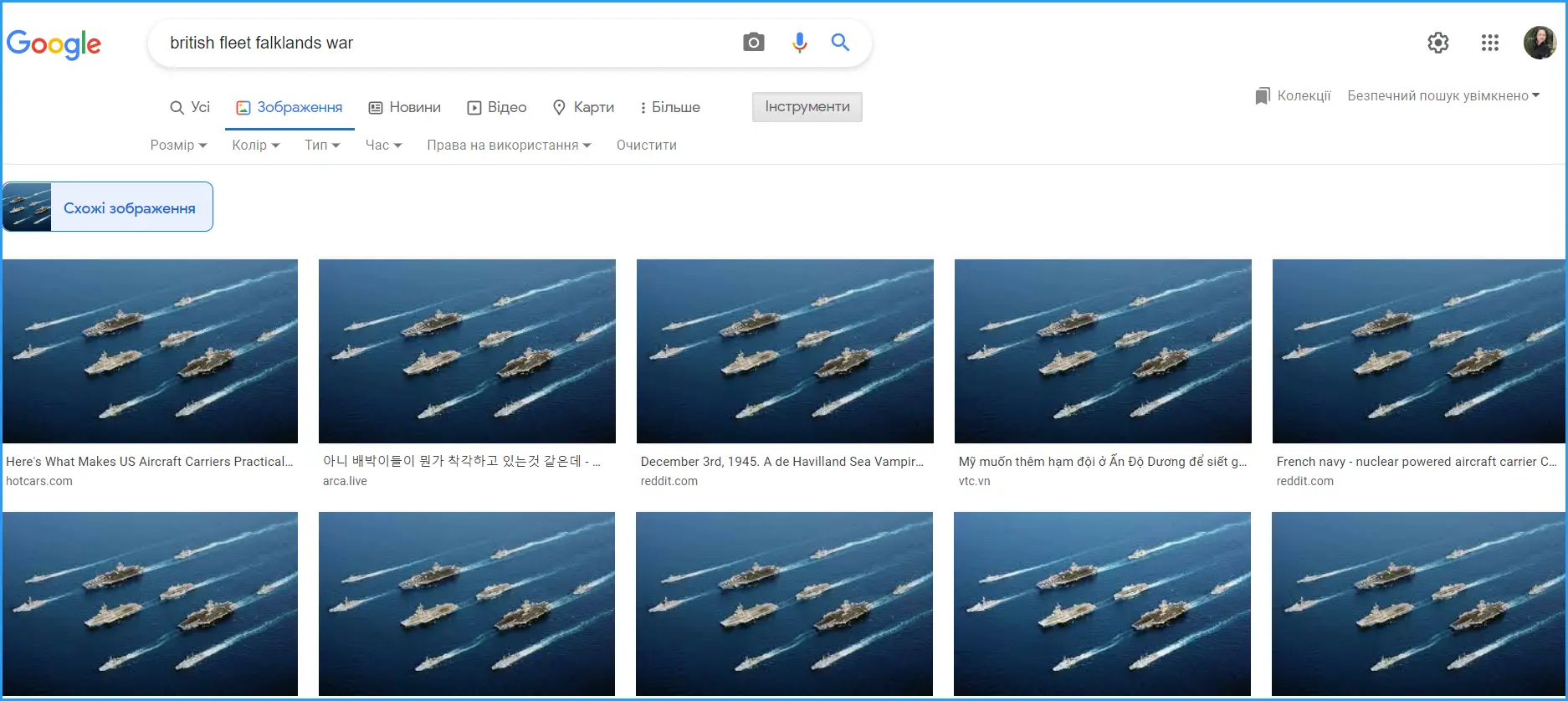Toggle the Інструменти button
Viewport: 1568px width, 701px height.
tap(807, 107)
